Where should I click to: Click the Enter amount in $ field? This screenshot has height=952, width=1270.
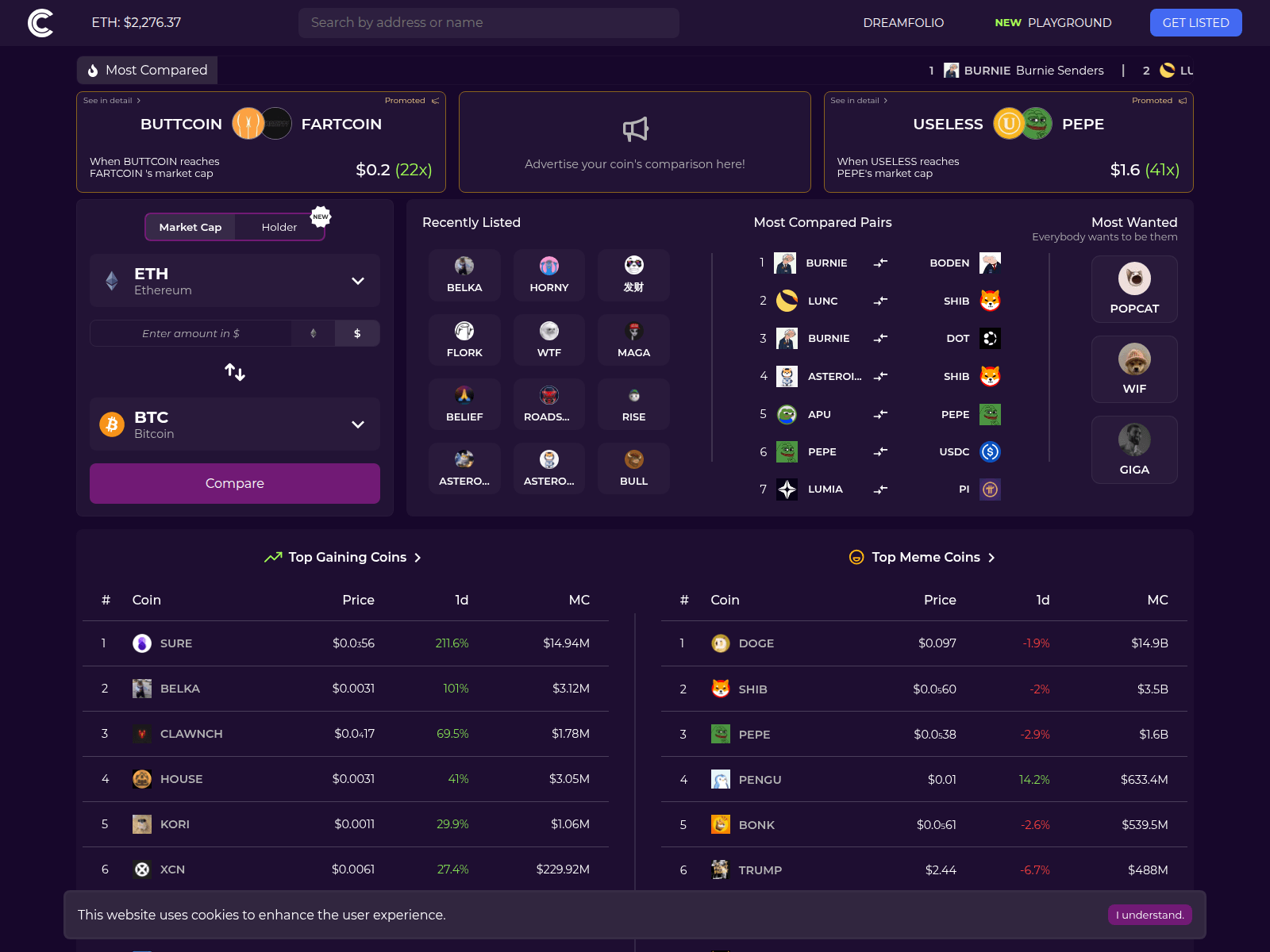point(190,333)
